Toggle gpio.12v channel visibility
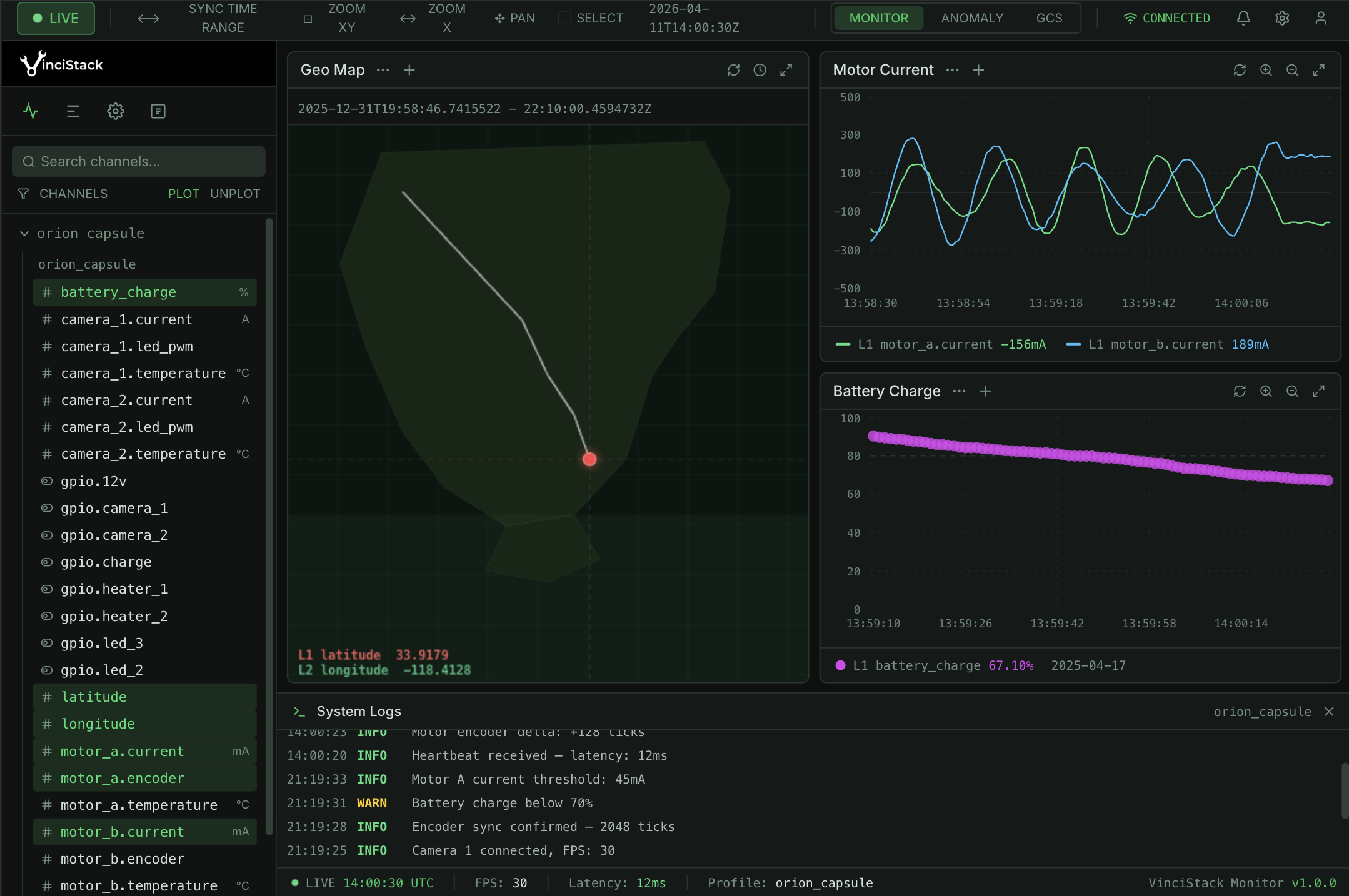1349x896 pixels. point(47,481)
